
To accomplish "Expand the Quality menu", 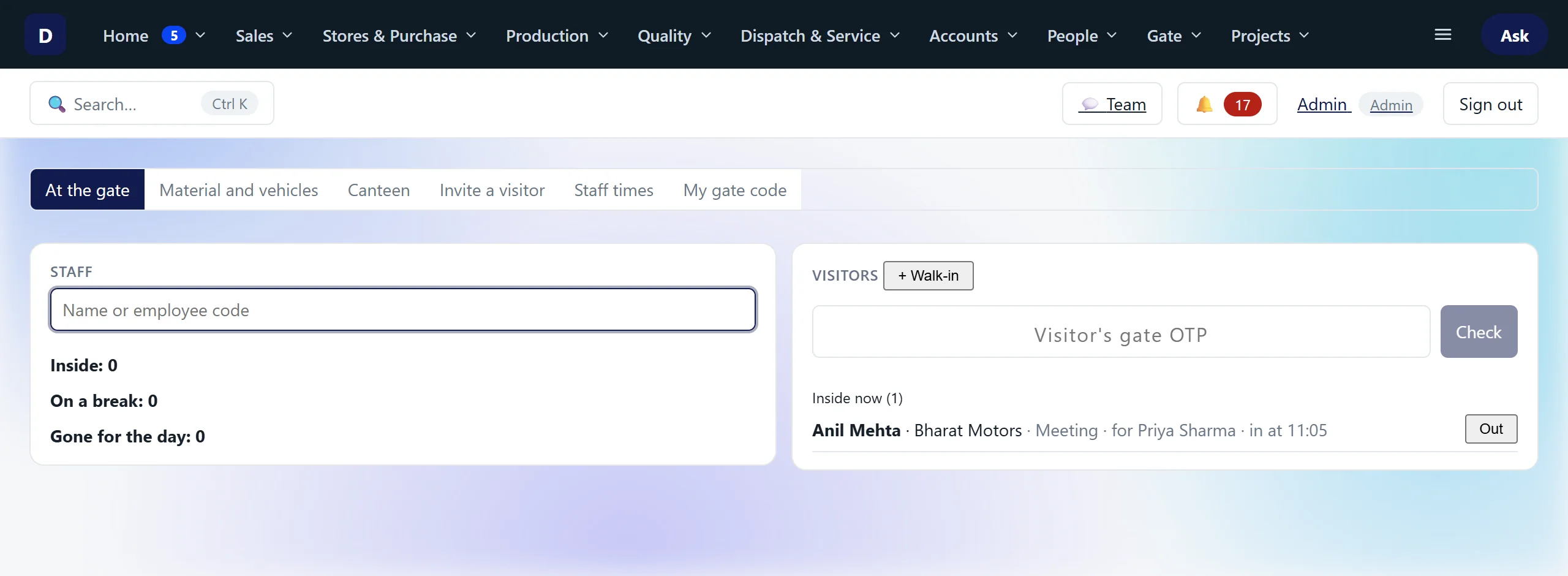I will pyautogui.click(x=674, y=36).
